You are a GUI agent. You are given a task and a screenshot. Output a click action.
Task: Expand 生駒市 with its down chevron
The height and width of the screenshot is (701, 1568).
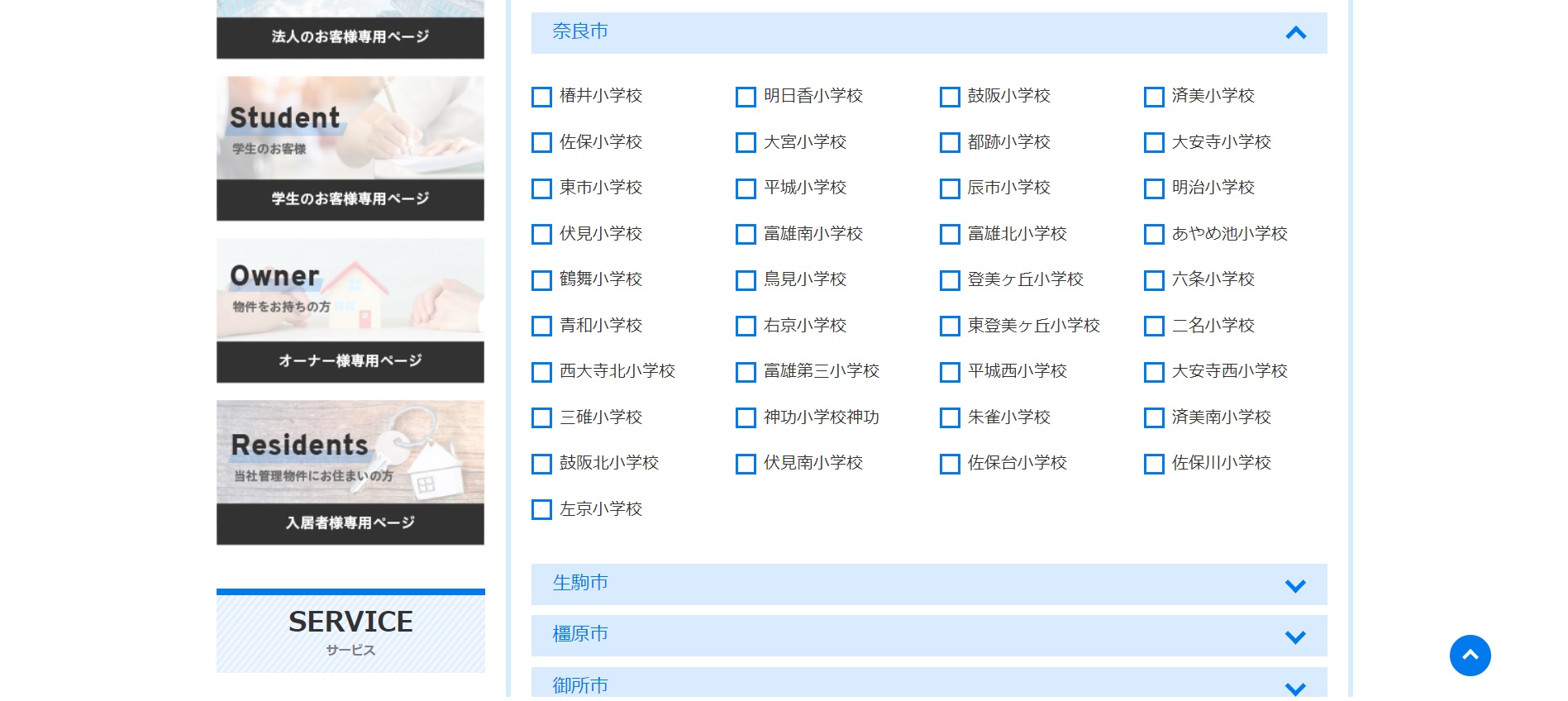pyautogui.click(x=1295, y=585)
